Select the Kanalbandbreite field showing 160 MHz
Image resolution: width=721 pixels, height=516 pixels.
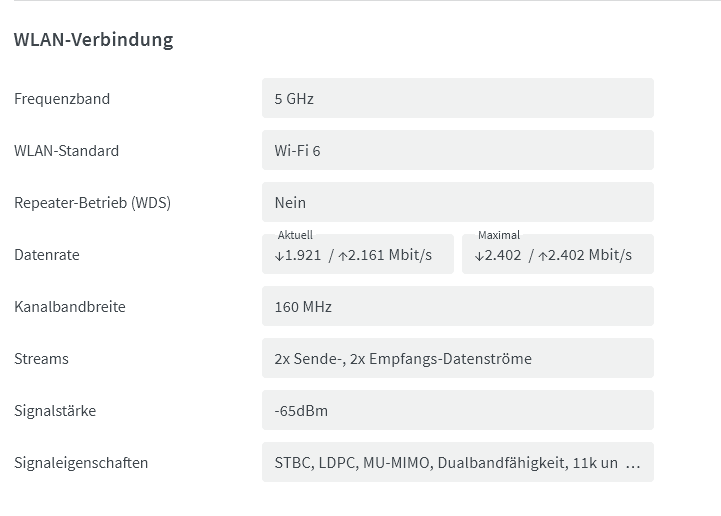[458, 306]
